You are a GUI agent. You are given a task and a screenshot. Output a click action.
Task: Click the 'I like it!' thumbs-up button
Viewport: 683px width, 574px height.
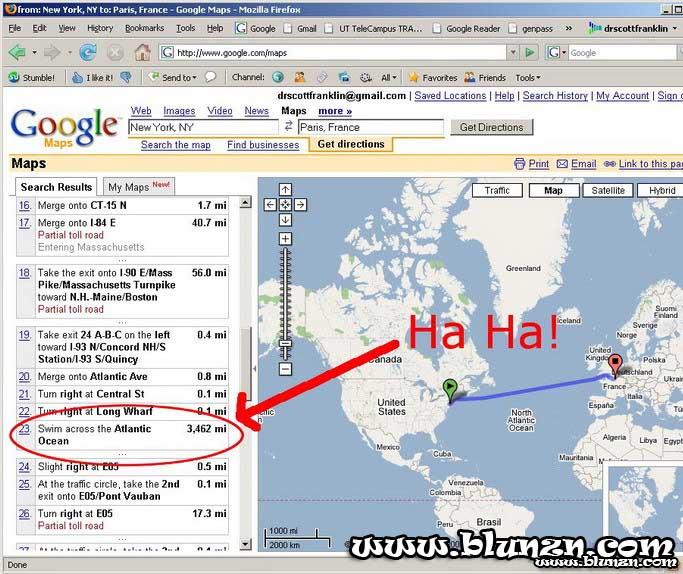(x=92, y=78)
